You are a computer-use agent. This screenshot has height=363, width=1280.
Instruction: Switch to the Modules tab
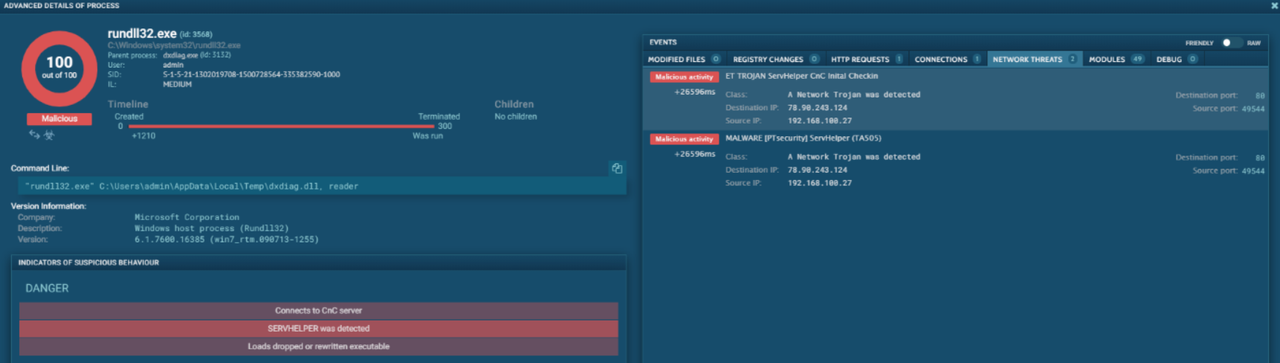click(x=1116, y=59)
